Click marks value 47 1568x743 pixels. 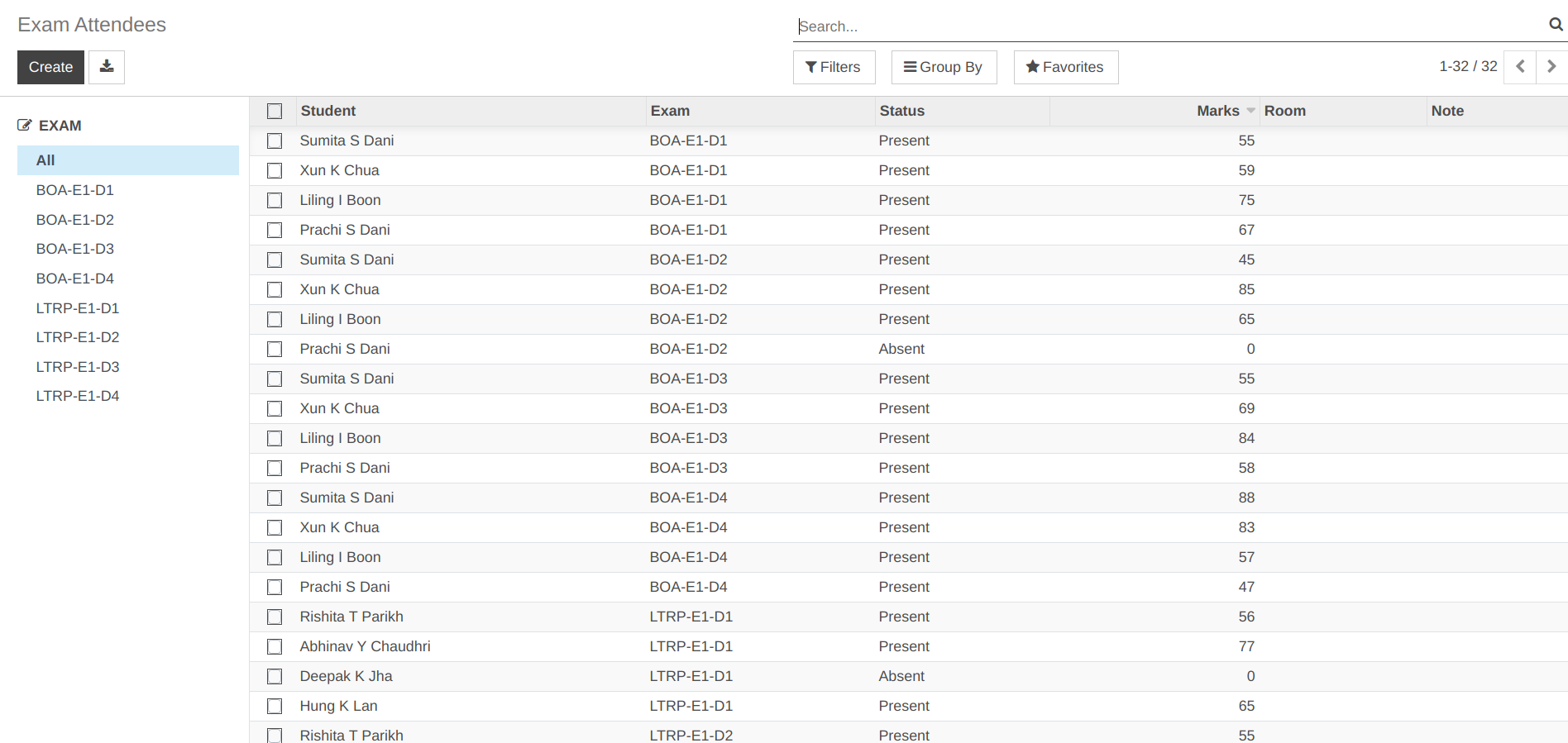tap(1246, 587)
